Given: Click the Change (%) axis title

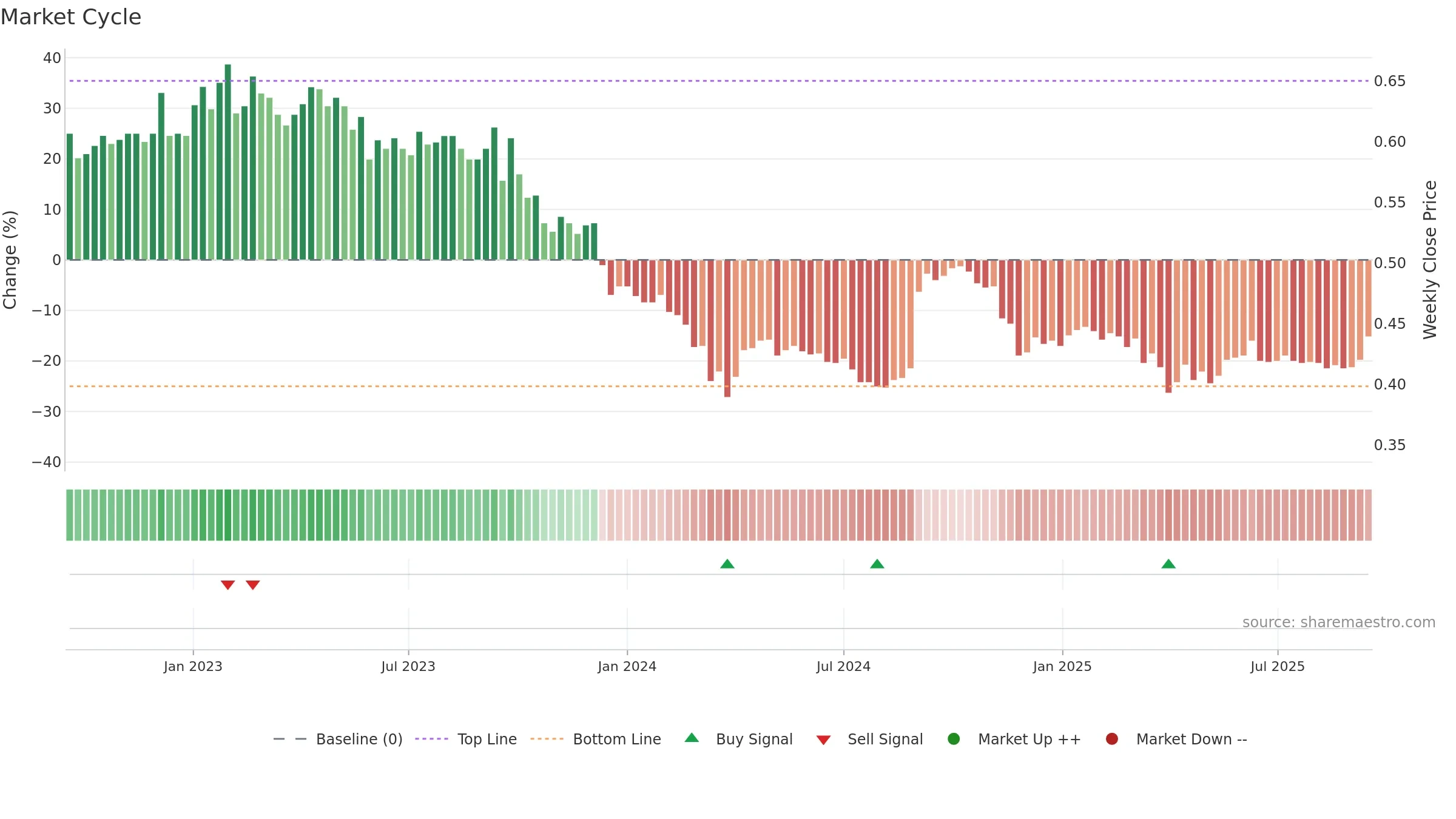Looking at the screenshot, I should (x=10, y=260).
